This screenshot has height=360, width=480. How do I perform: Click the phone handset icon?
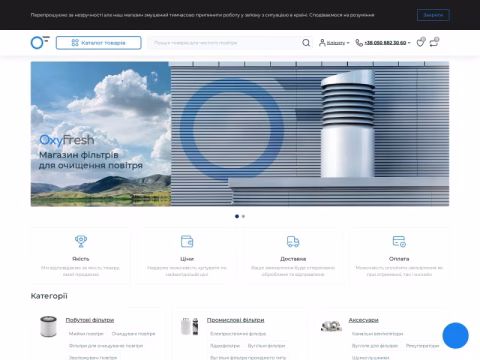[x=359, y=43]
